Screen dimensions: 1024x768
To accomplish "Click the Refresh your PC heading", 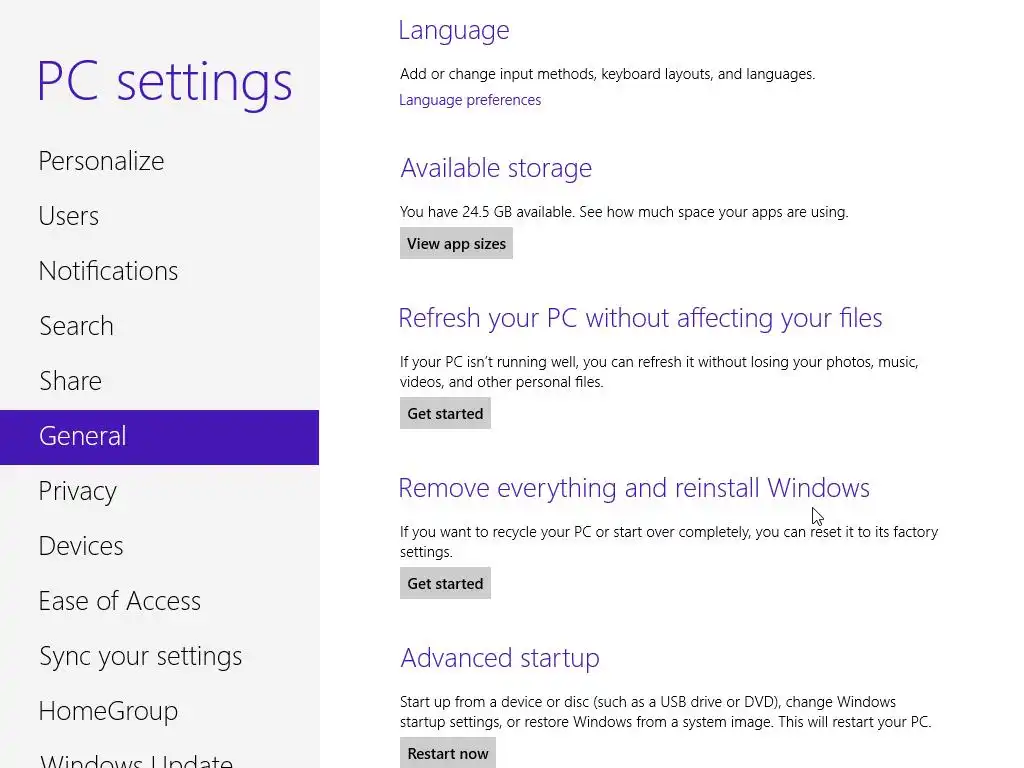I will (641, 318).
